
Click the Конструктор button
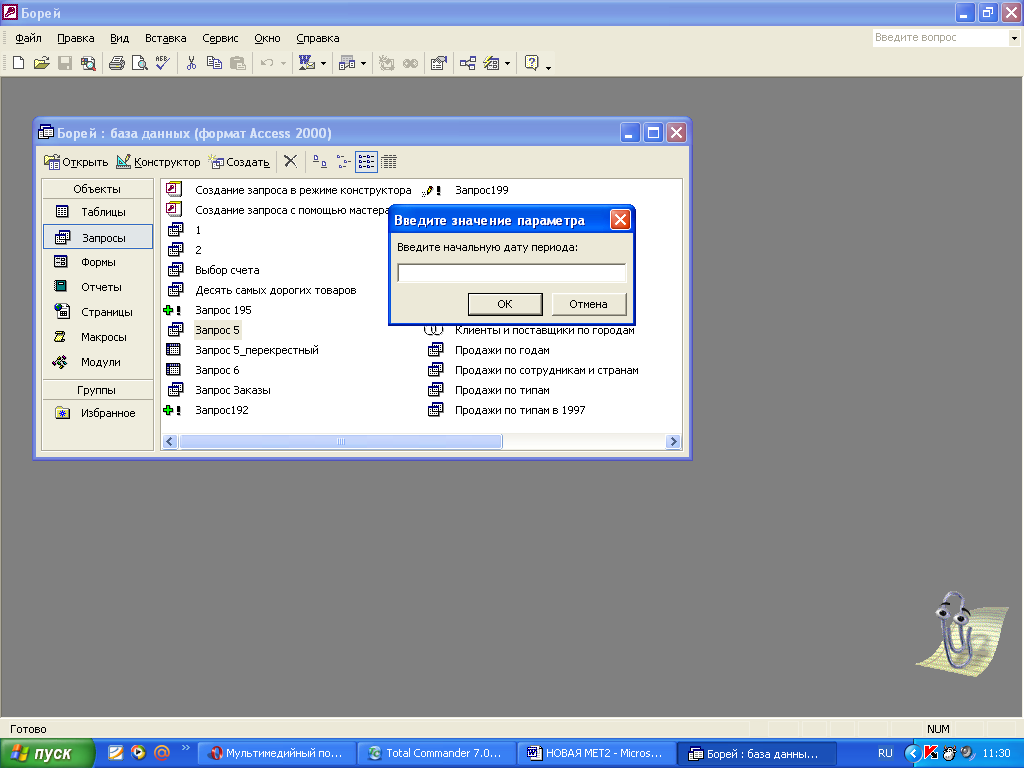158,162
